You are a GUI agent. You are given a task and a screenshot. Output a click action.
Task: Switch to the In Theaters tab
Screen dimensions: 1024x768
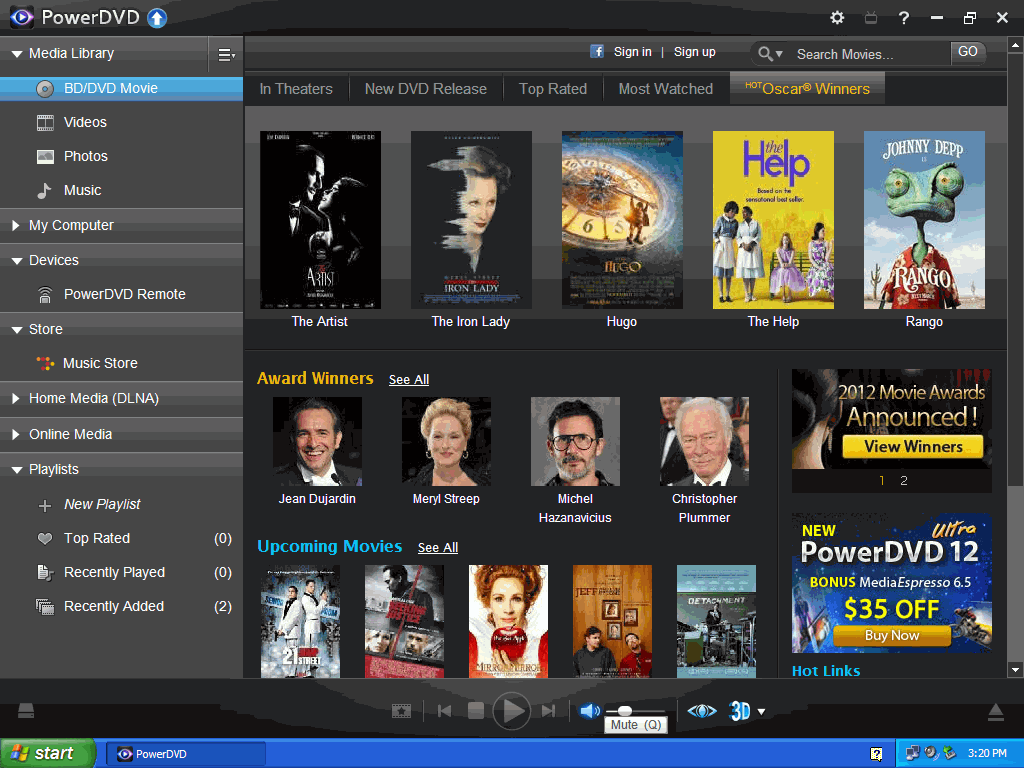(x=296, y=89)
